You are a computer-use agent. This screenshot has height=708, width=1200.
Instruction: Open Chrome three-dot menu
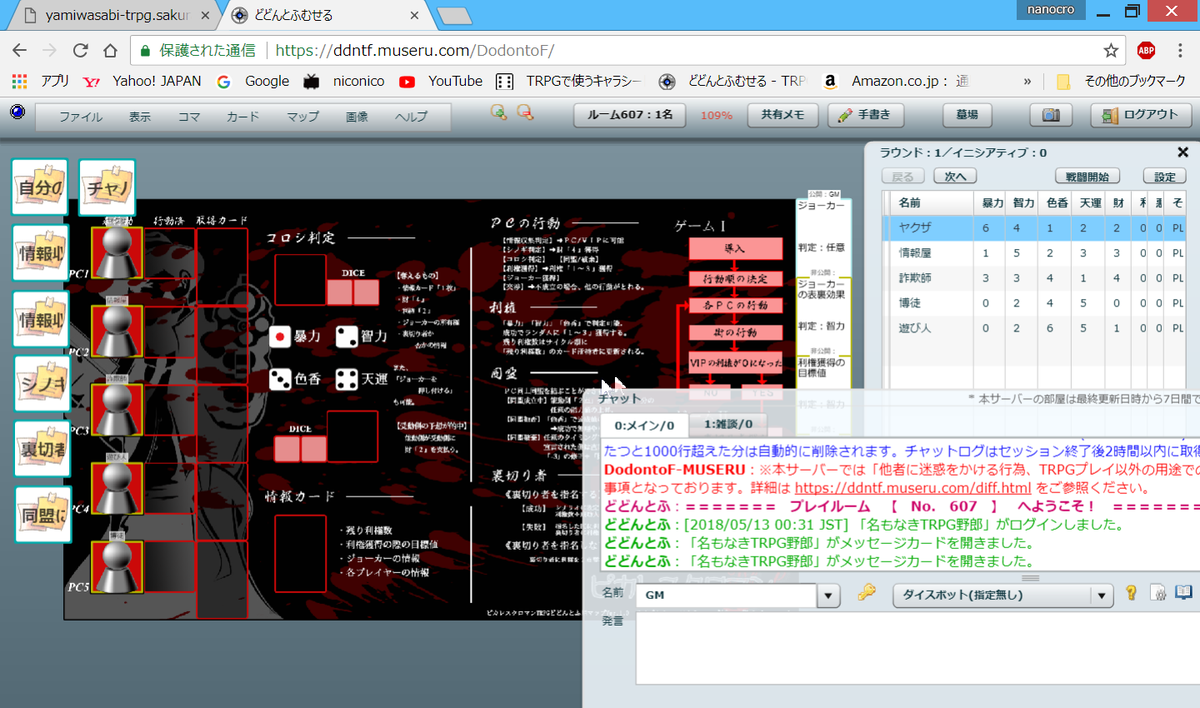click(1180, 50)
